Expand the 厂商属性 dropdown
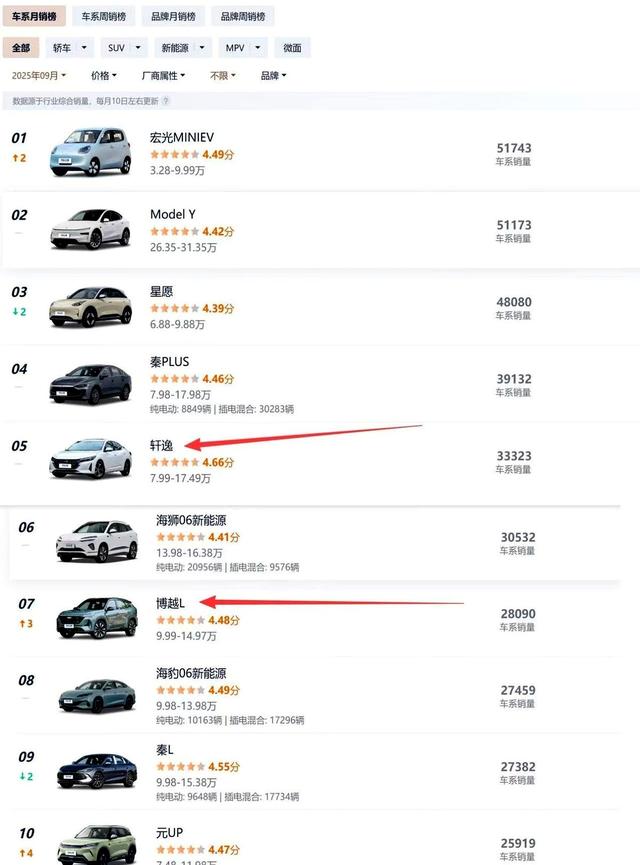The height and width of the screenshot is (865, 640). pos(159,75)
